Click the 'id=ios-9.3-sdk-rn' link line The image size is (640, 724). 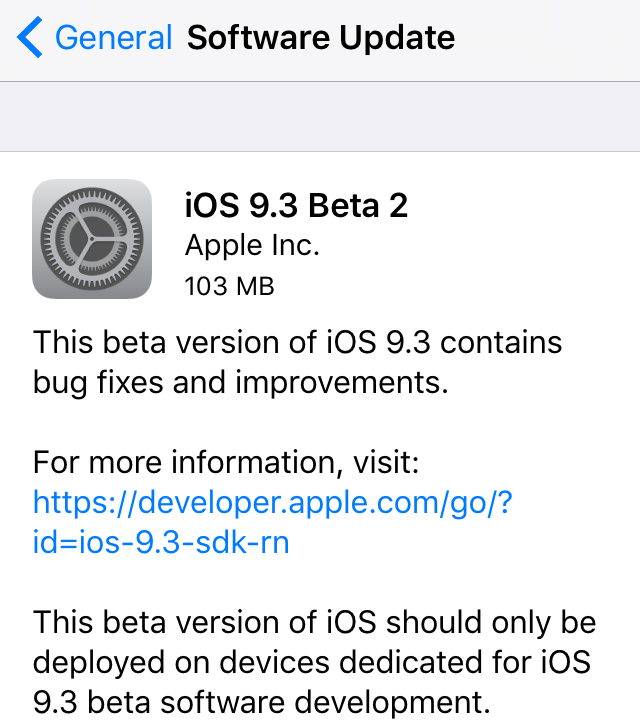162,542
